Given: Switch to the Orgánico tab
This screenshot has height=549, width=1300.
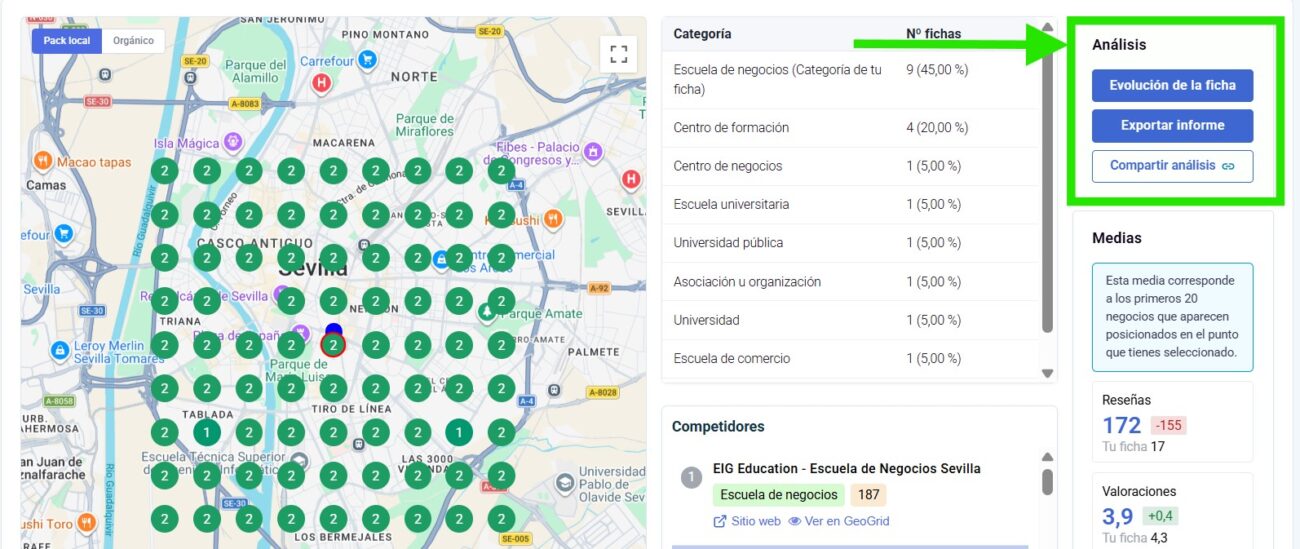Looking at the screenshot, I should point(133,41).
